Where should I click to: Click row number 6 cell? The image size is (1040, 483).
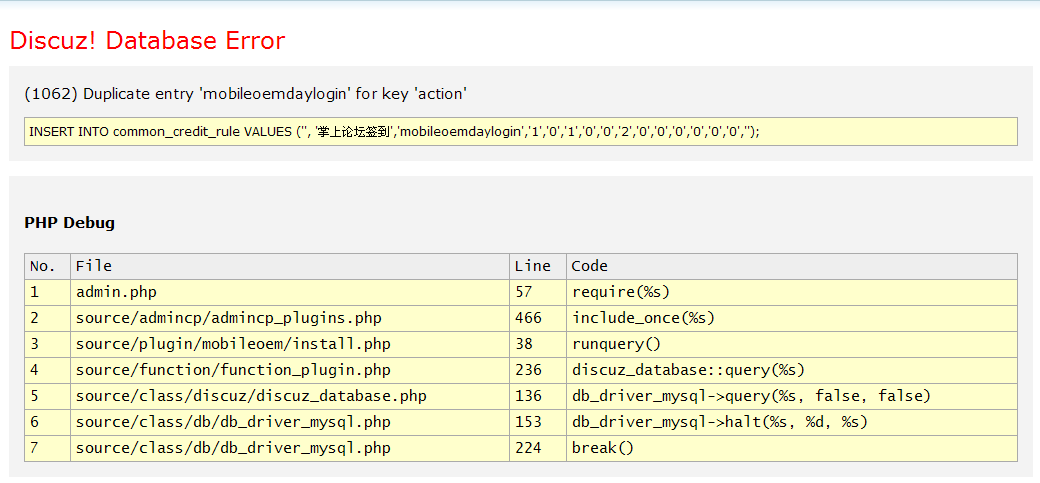pos(47,422)
